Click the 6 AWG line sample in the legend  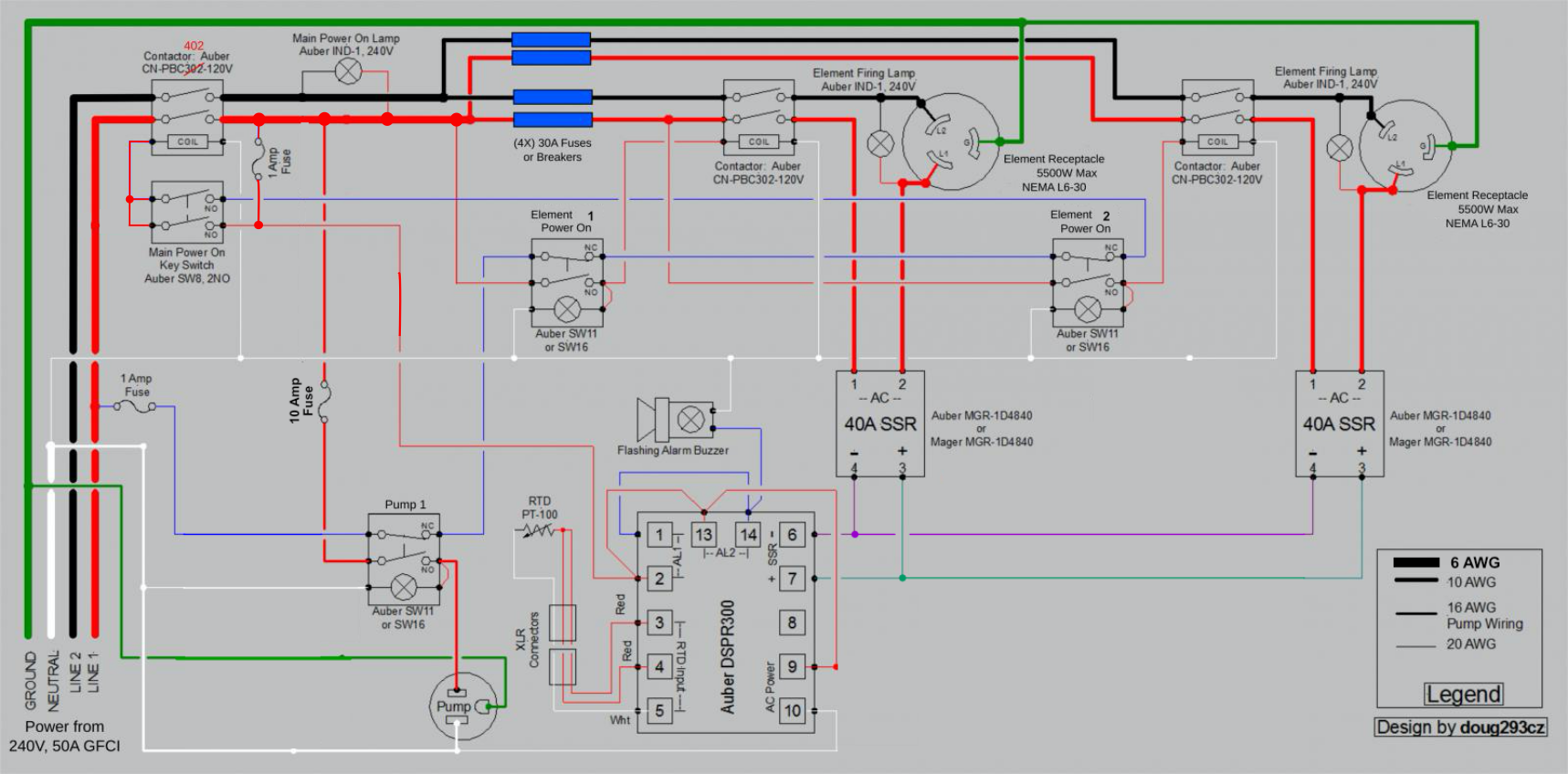(1415, 562)
